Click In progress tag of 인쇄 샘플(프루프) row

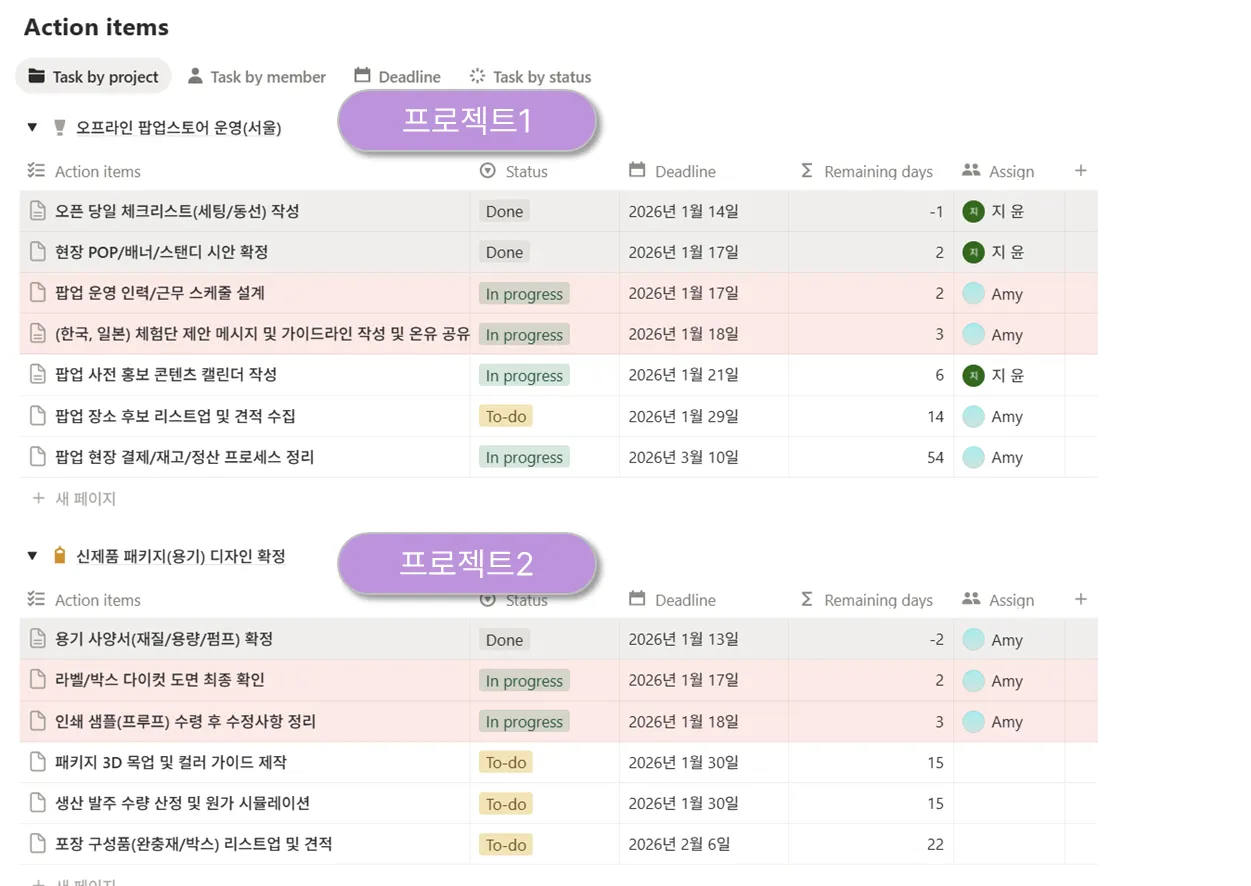[524, 722]
